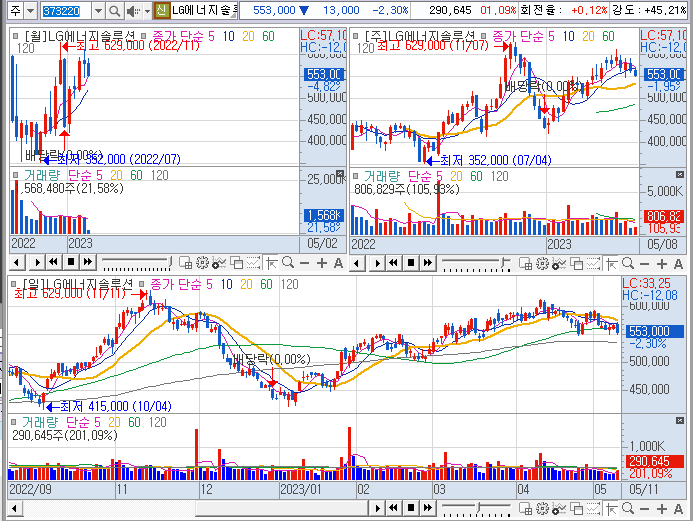Fast-forward monthly chart with double right arrows

pyautogui.click(x=88, y=262)
